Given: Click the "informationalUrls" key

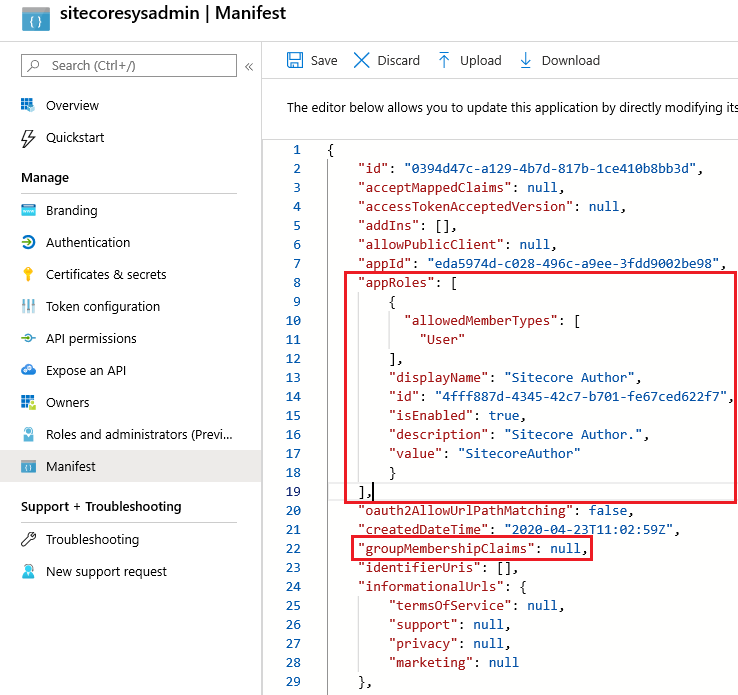Looking at the screenshot, I should 431,586.
